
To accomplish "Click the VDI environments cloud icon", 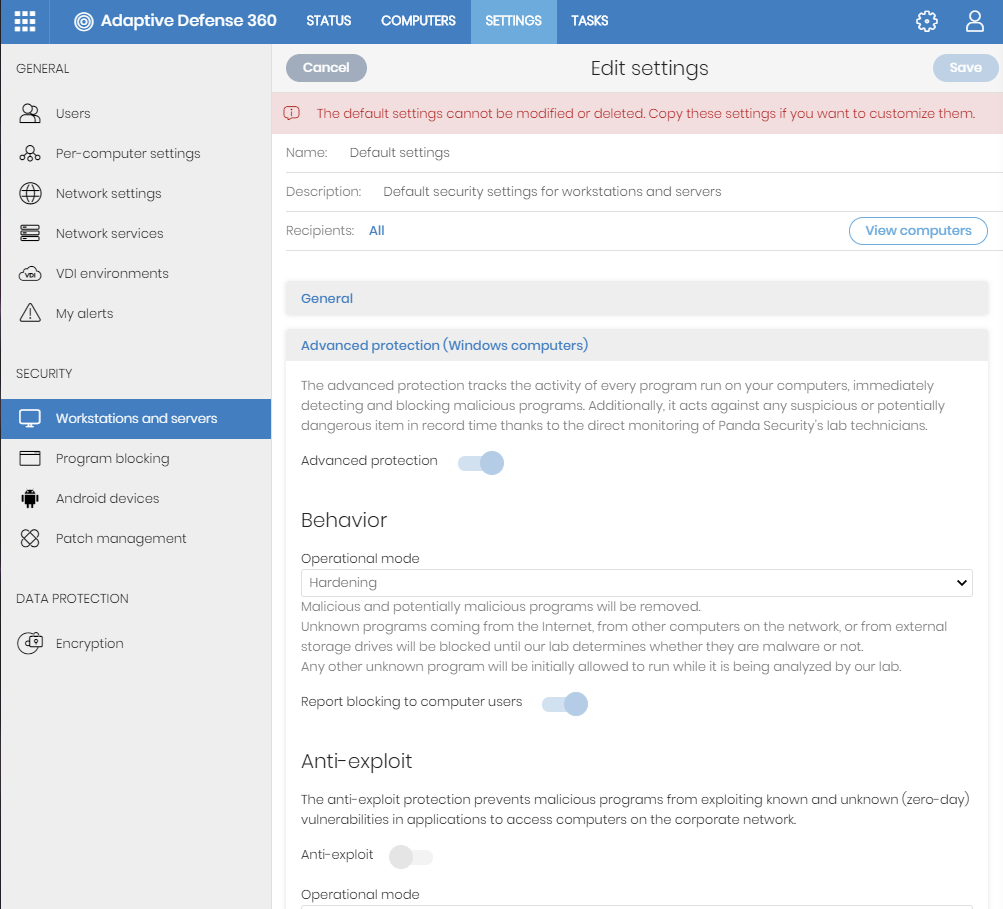I will pos(30,273).
